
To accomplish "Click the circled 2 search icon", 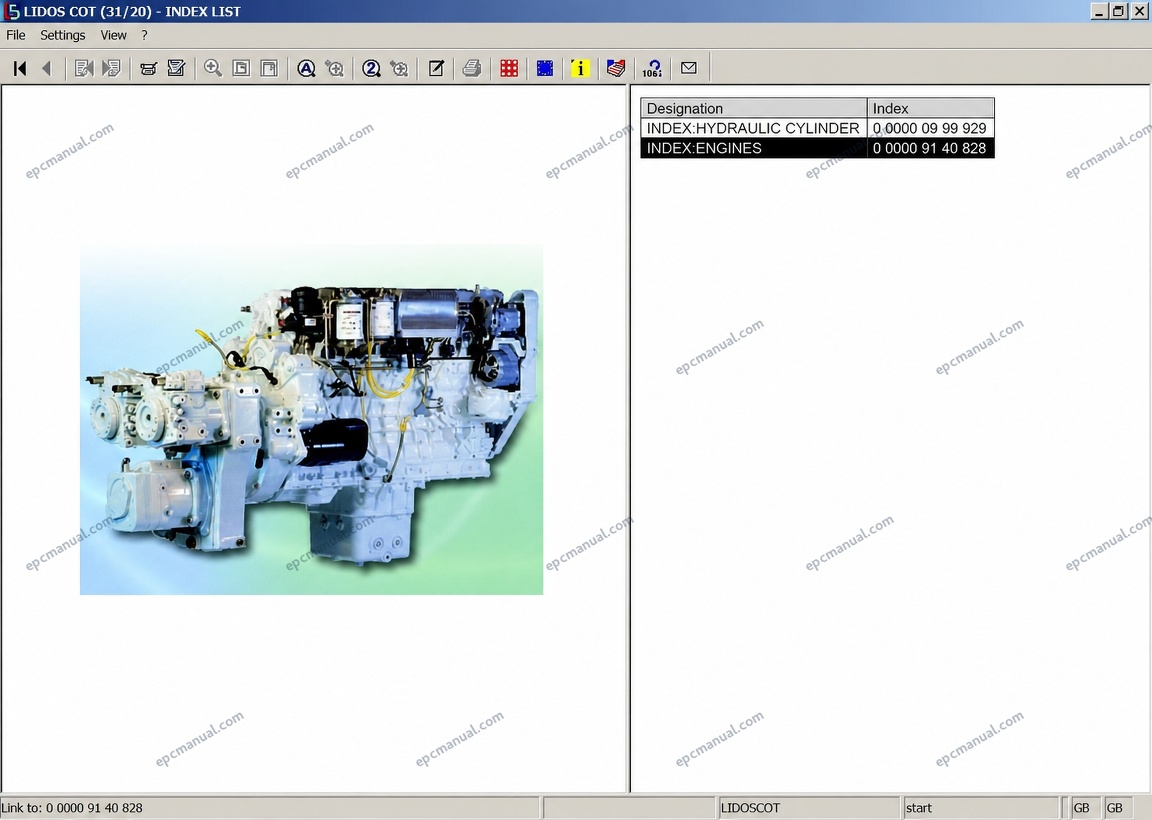I will click(x=371, y=68).
